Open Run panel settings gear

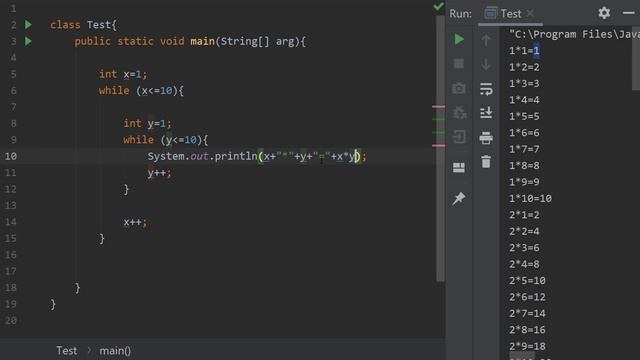click(x=604, y=13)
